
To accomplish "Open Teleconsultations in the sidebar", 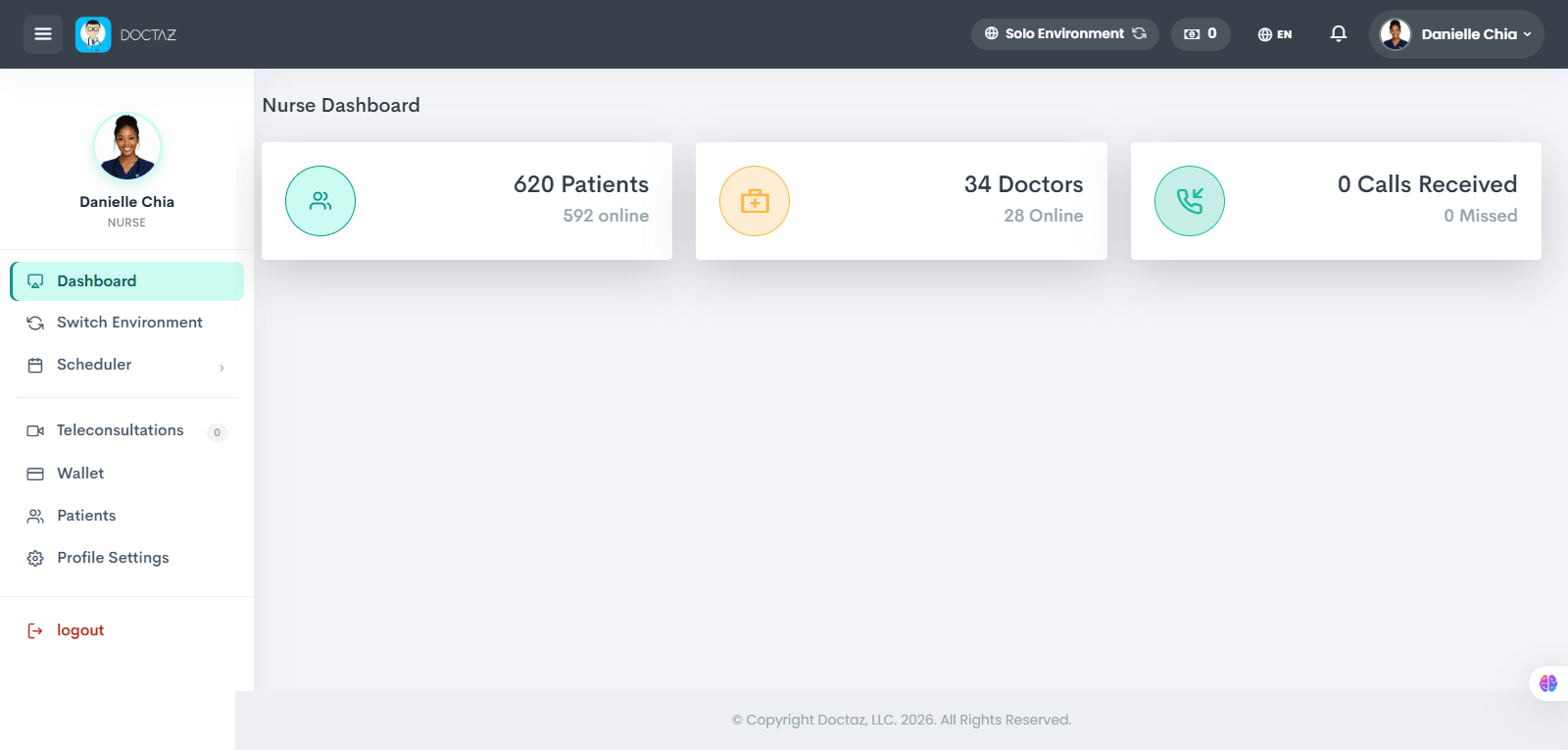I will (x=127, y=430).
